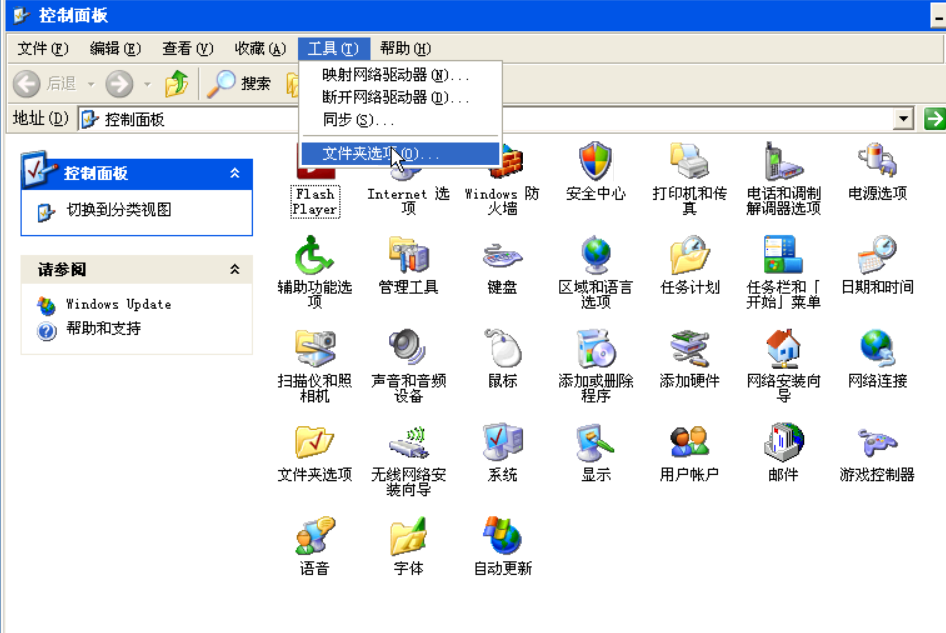Click the green Go arrow button
The height and width of the screenshot is (633, 946).
935,119
